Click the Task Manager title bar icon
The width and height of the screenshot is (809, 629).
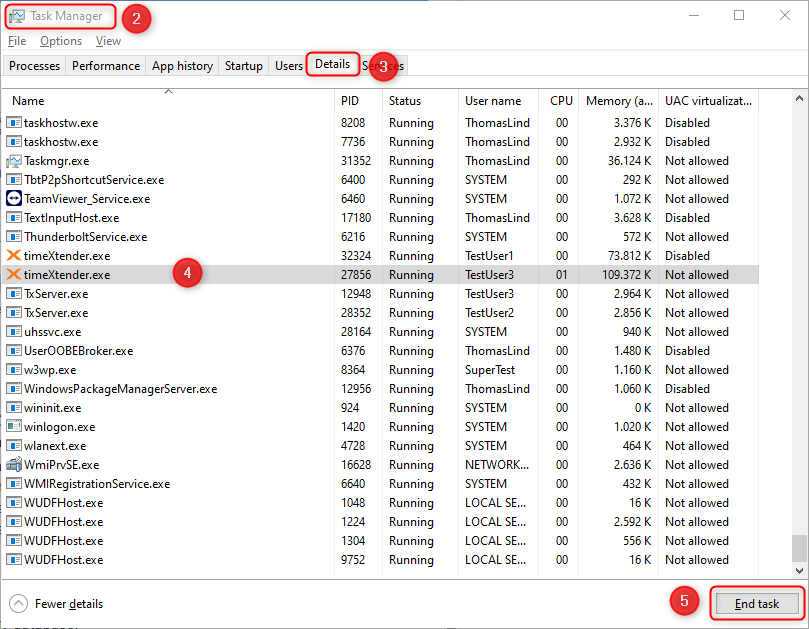pyautogui.click(x=17, y=17)
